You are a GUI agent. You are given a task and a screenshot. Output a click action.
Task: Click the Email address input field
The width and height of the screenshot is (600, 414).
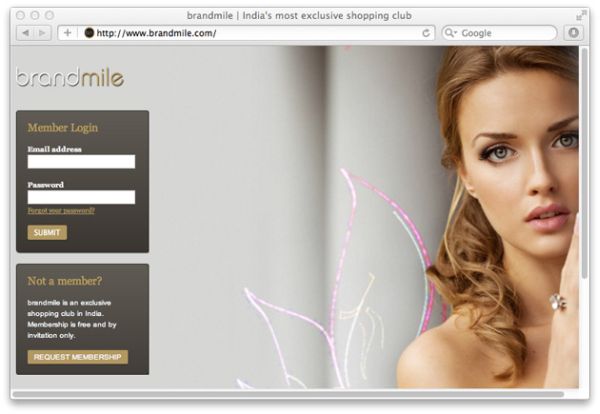(x=81, y=161)
